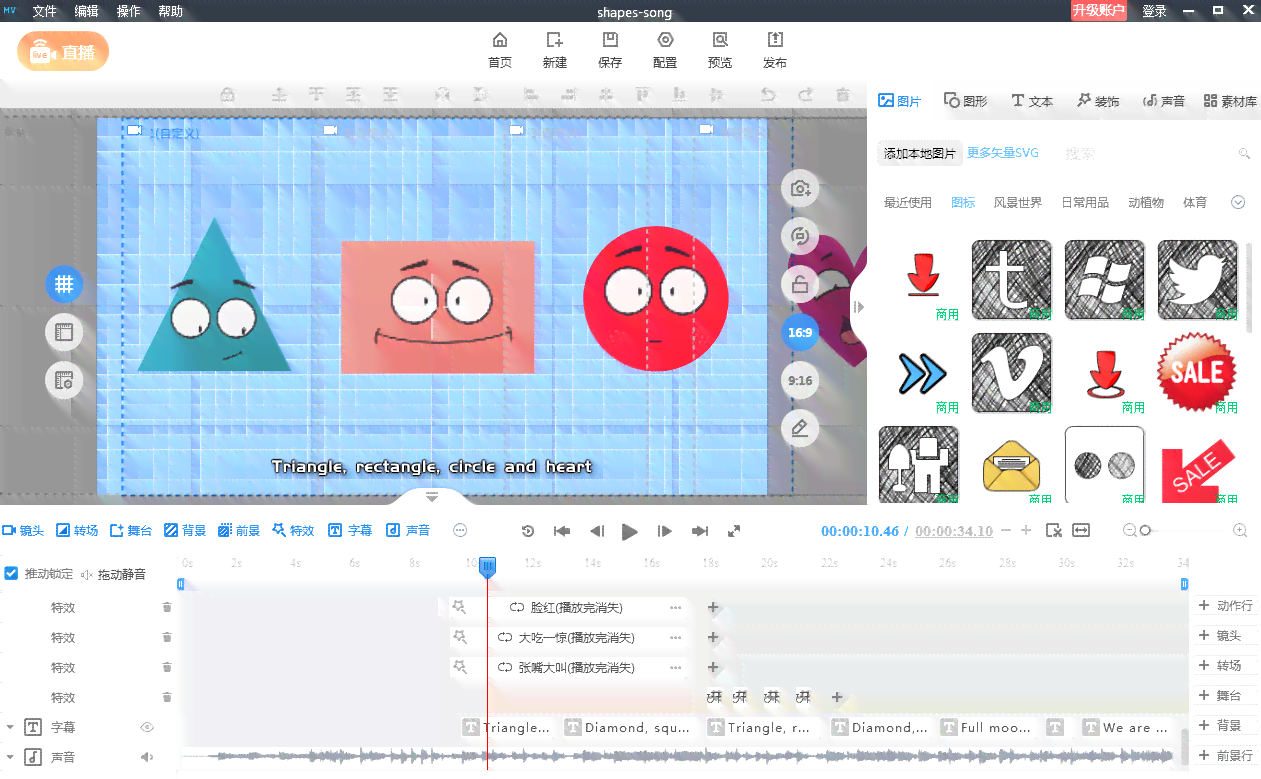Image resolution: width=1261 pixels, height=779 pixels.
Task: Select the 风见世界 category
Action: point(1018,203)
